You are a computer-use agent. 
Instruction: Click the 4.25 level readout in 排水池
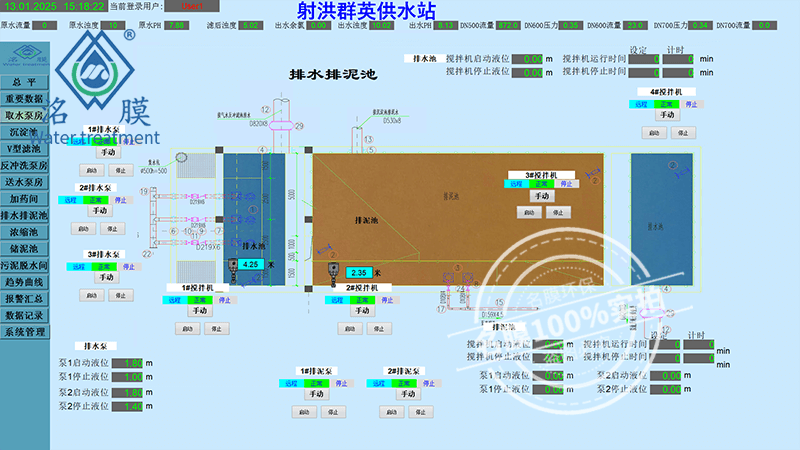(x=251, y=264)
